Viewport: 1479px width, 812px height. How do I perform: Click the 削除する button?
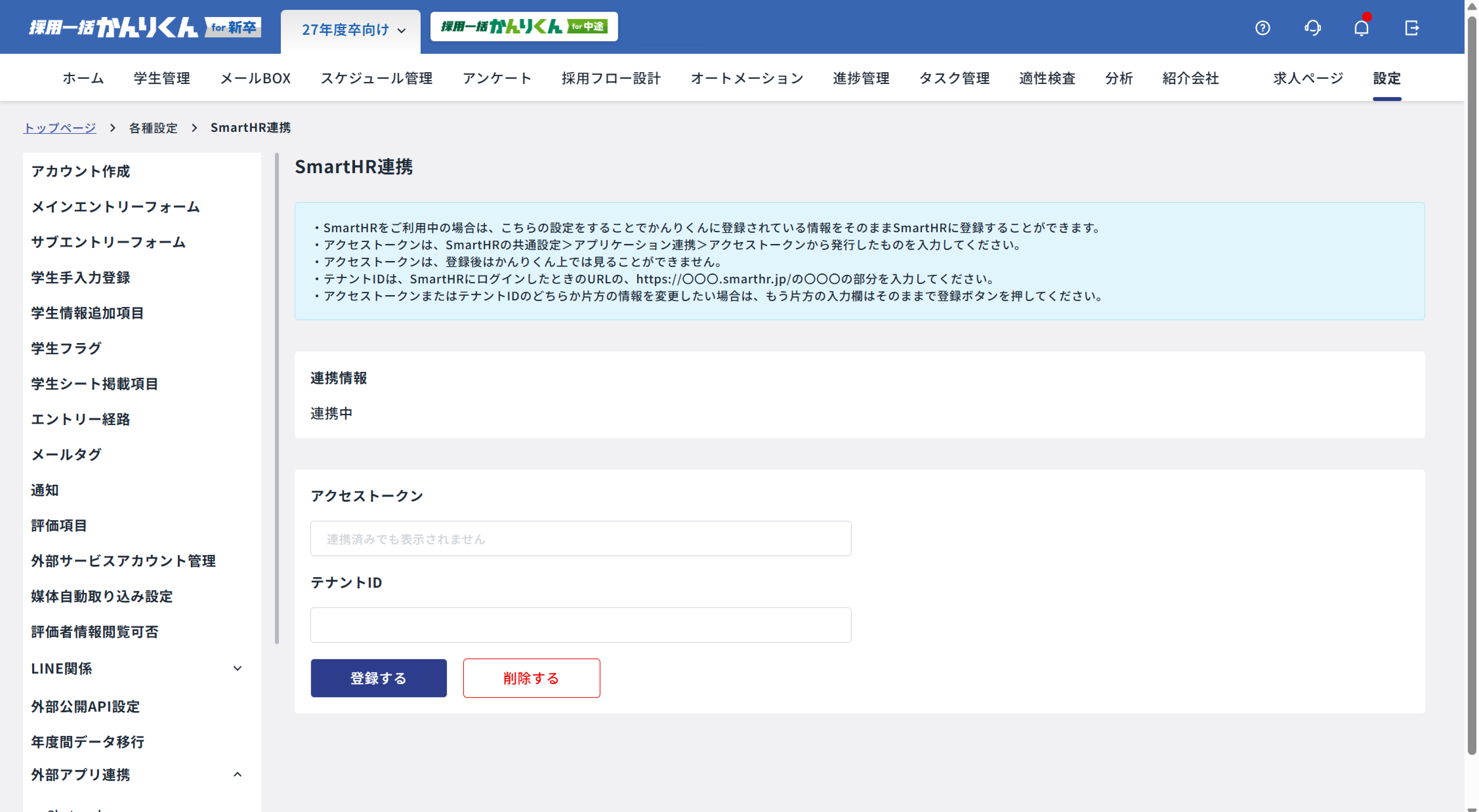531,678
